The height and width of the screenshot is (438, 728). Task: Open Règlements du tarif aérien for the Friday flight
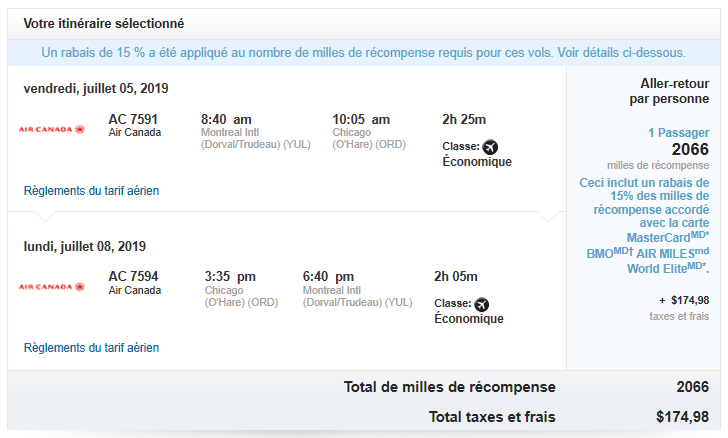[x=91, y=190]
